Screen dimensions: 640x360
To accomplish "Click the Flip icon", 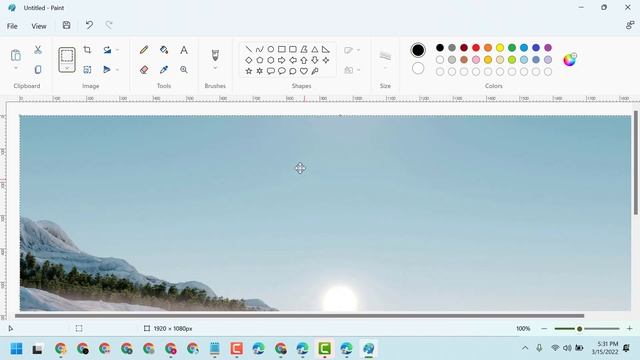I will point(107,70).
